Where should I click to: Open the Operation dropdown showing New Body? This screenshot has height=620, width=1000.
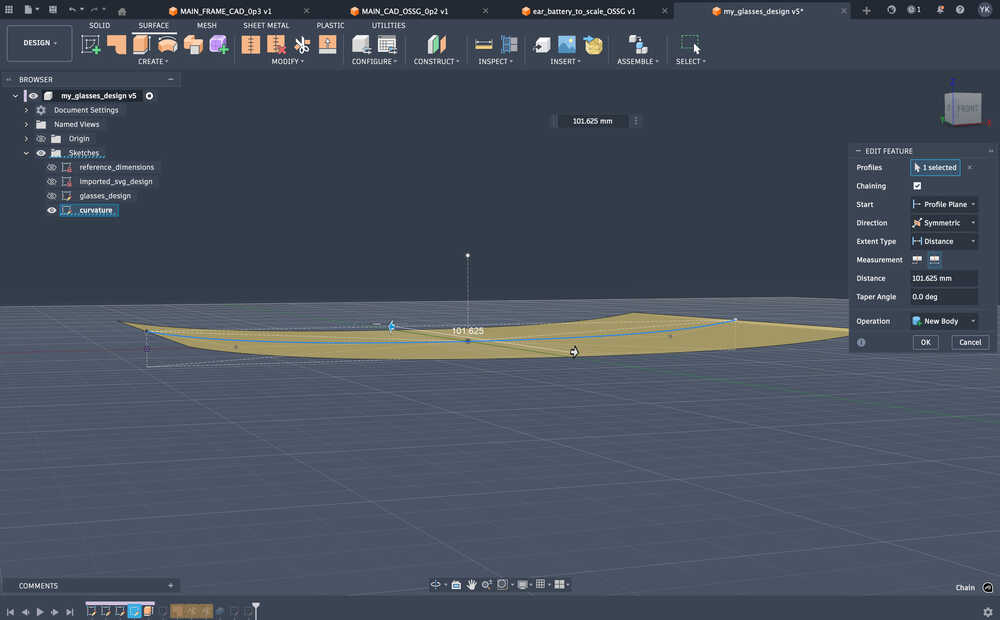pyautogui.click(x=943, y=320)
